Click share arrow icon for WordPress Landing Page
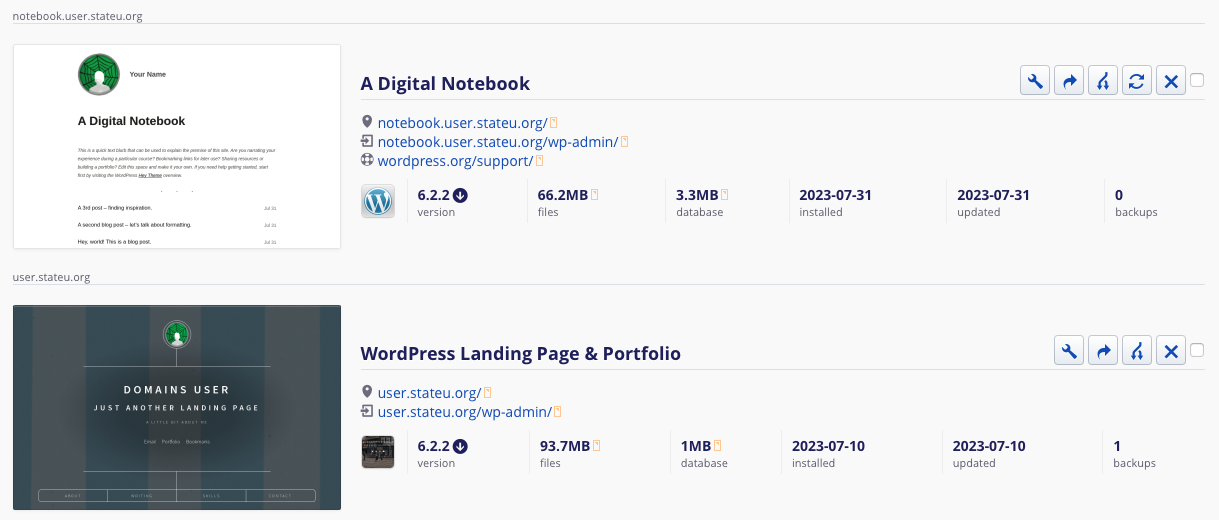 coord(1103,351)
